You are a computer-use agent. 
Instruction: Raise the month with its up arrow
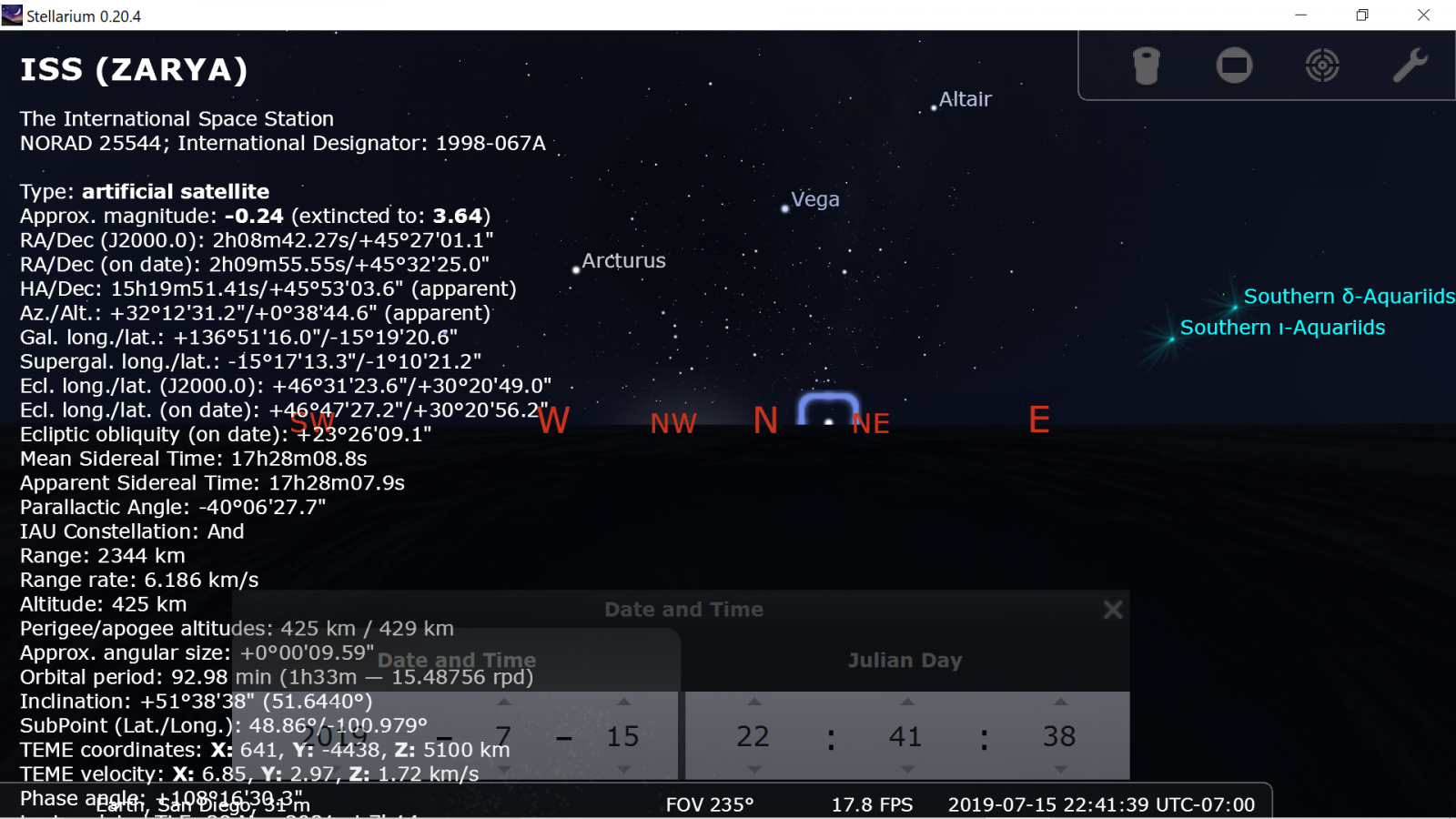tap(503, 702)
